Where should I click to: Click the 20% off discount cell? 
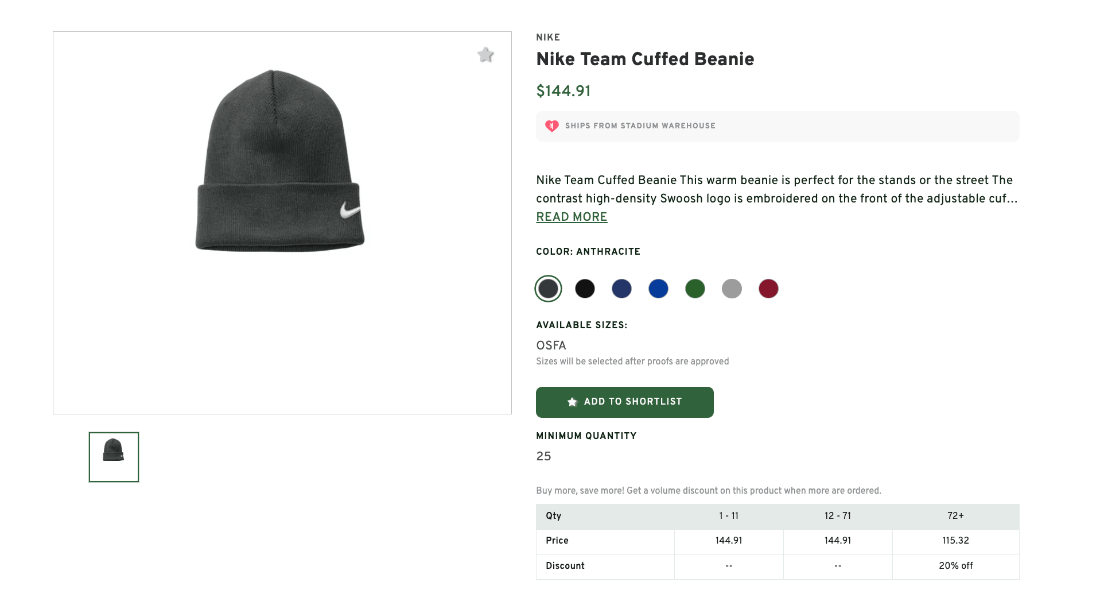[x=955, y=566]
